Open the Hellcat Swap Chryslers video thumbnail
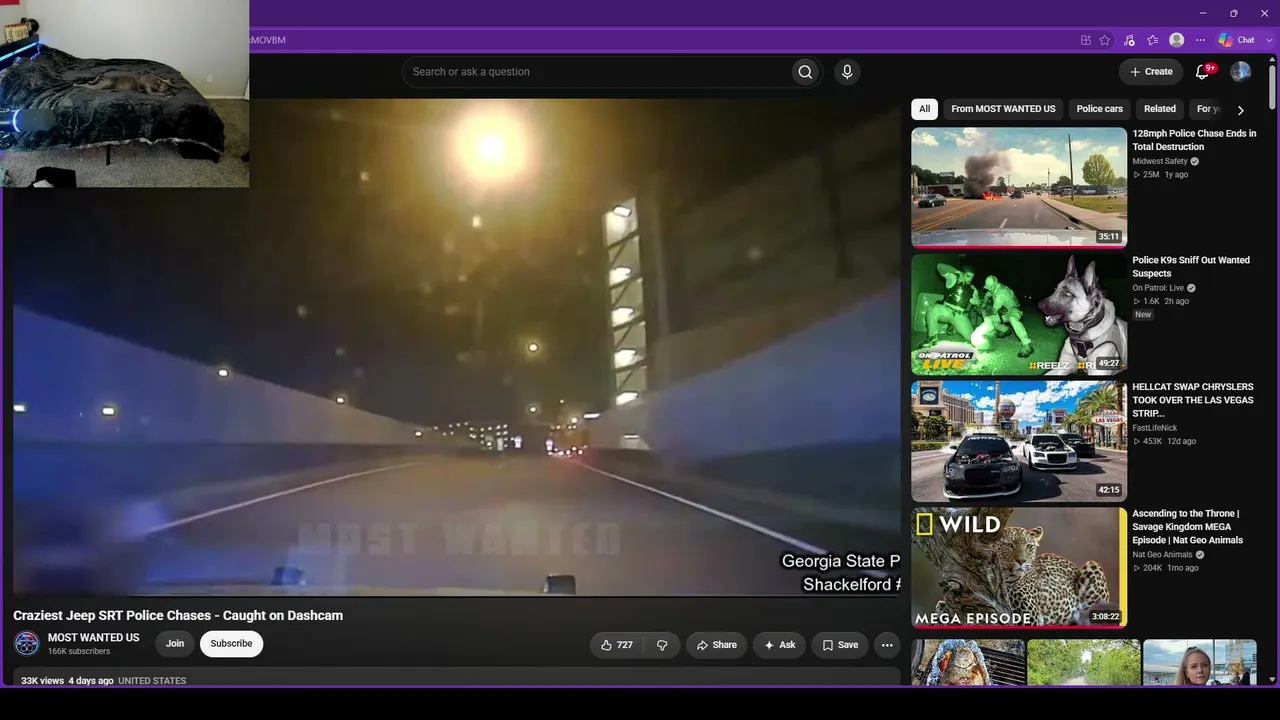1280x720 pixels. tap(1019, 441)
